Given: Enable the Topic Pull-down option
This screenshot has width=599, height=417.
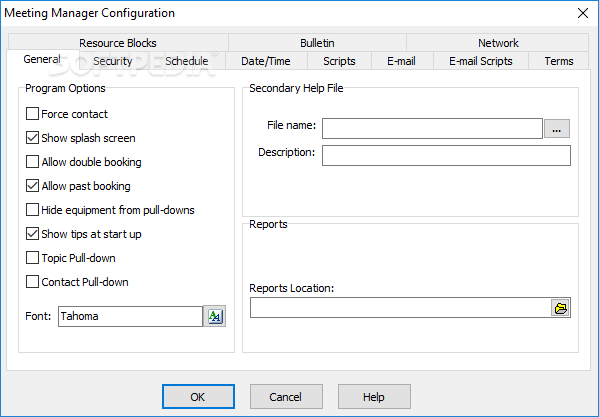Looking at the screenshot, I should click(x=32, y=258).
